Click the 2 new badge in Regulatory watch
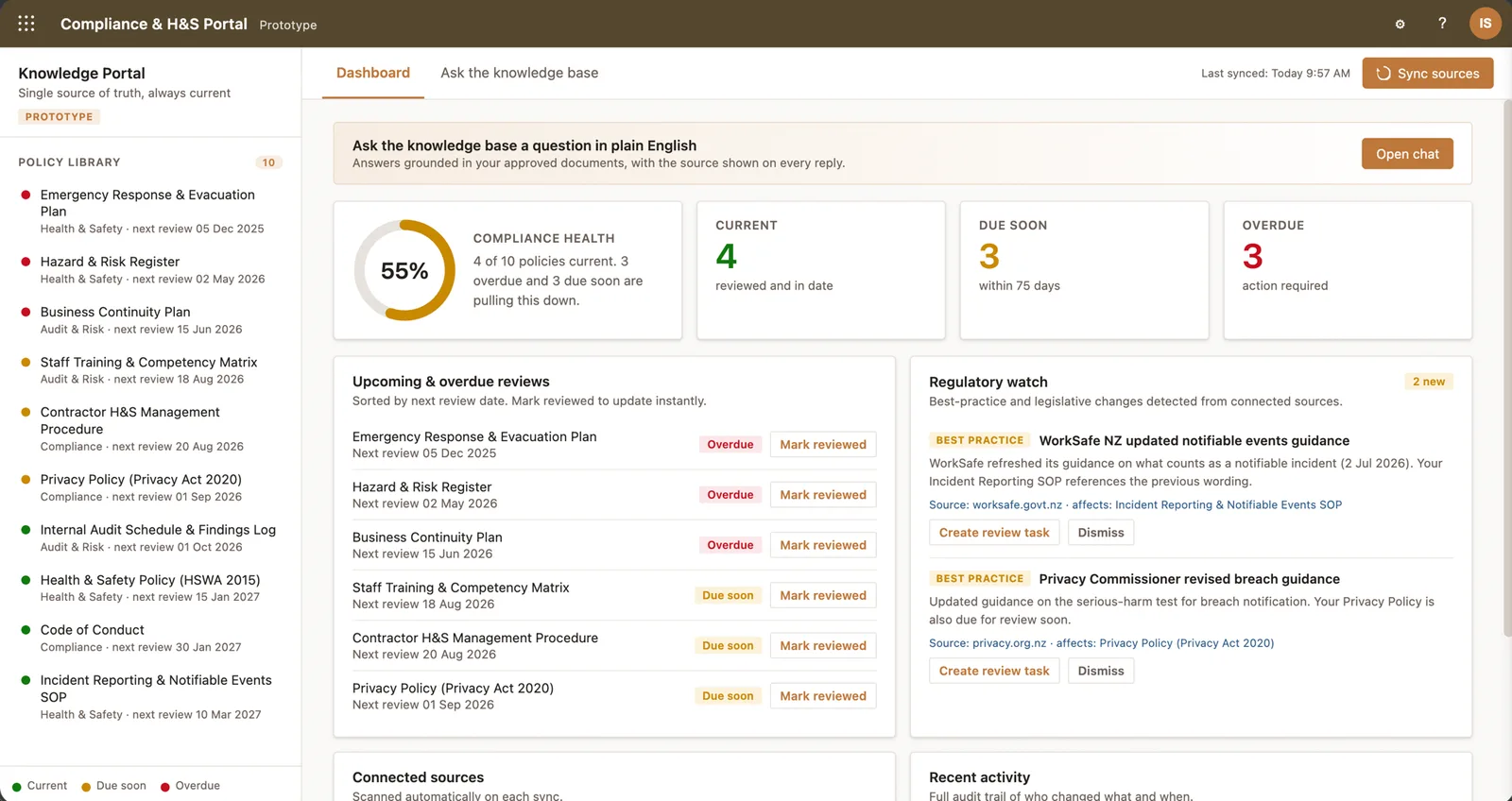1512x801 pixels. coord(1428,382)
